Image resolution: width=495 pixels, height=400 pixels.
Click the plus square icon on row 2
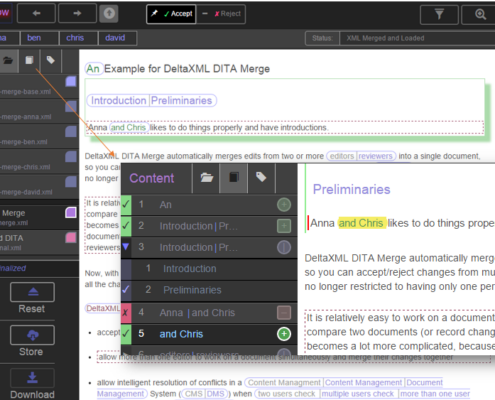284,226
